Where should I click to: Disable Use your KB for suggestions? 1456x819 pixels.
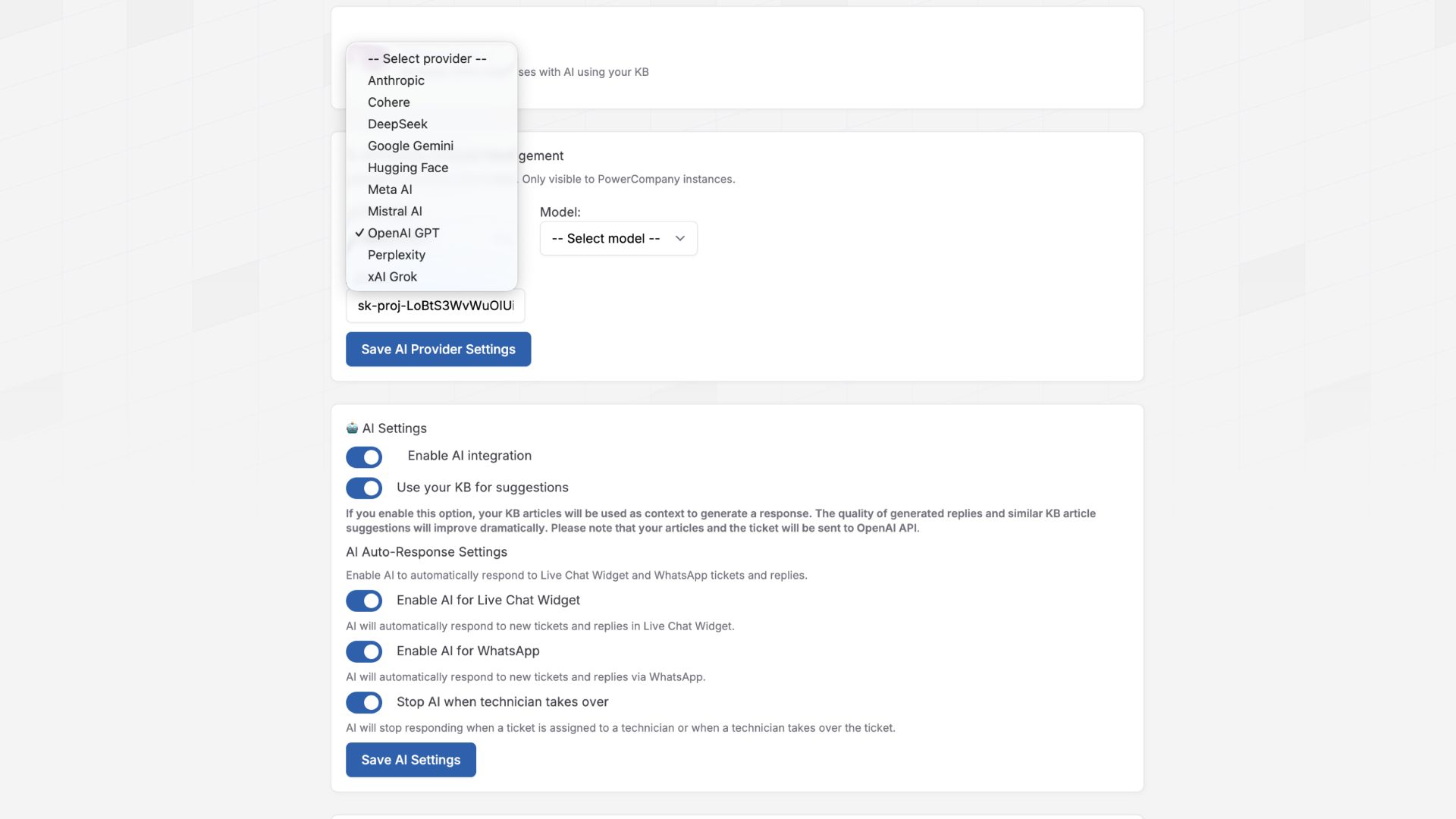click(364, 488)
